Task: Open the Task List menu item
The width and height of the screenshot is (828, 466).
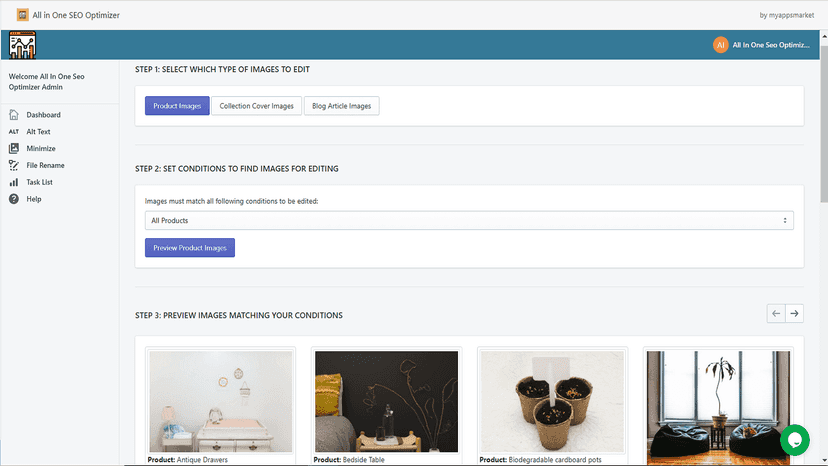Action: coord(40,182)
